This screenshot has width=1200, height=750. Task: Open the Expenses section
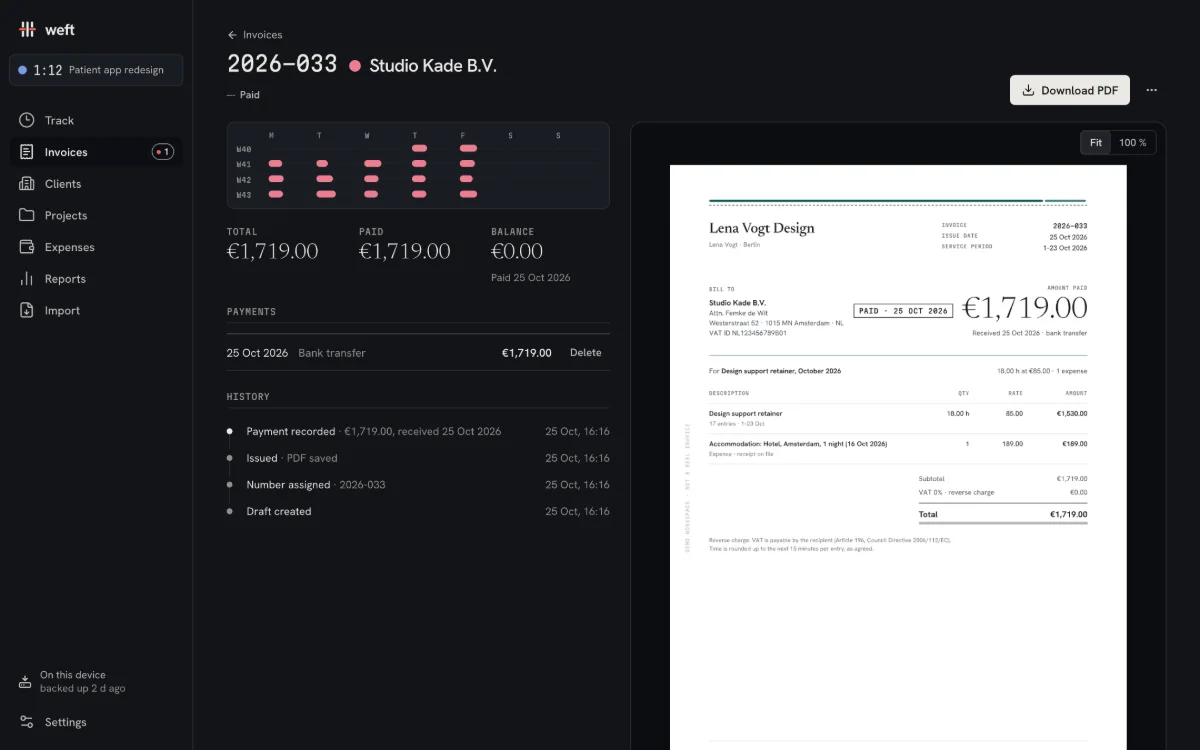(x=96, y=247)
